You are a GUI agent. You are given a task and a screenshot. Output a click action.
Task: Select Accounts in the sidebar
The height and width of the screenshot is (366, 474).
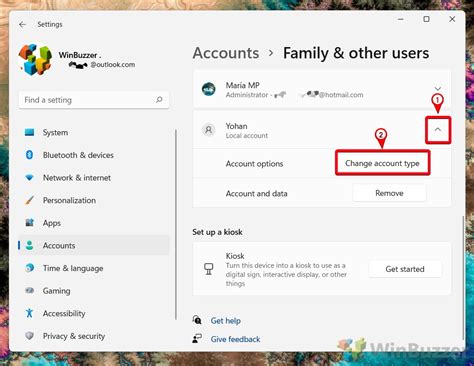coord(94,245)
